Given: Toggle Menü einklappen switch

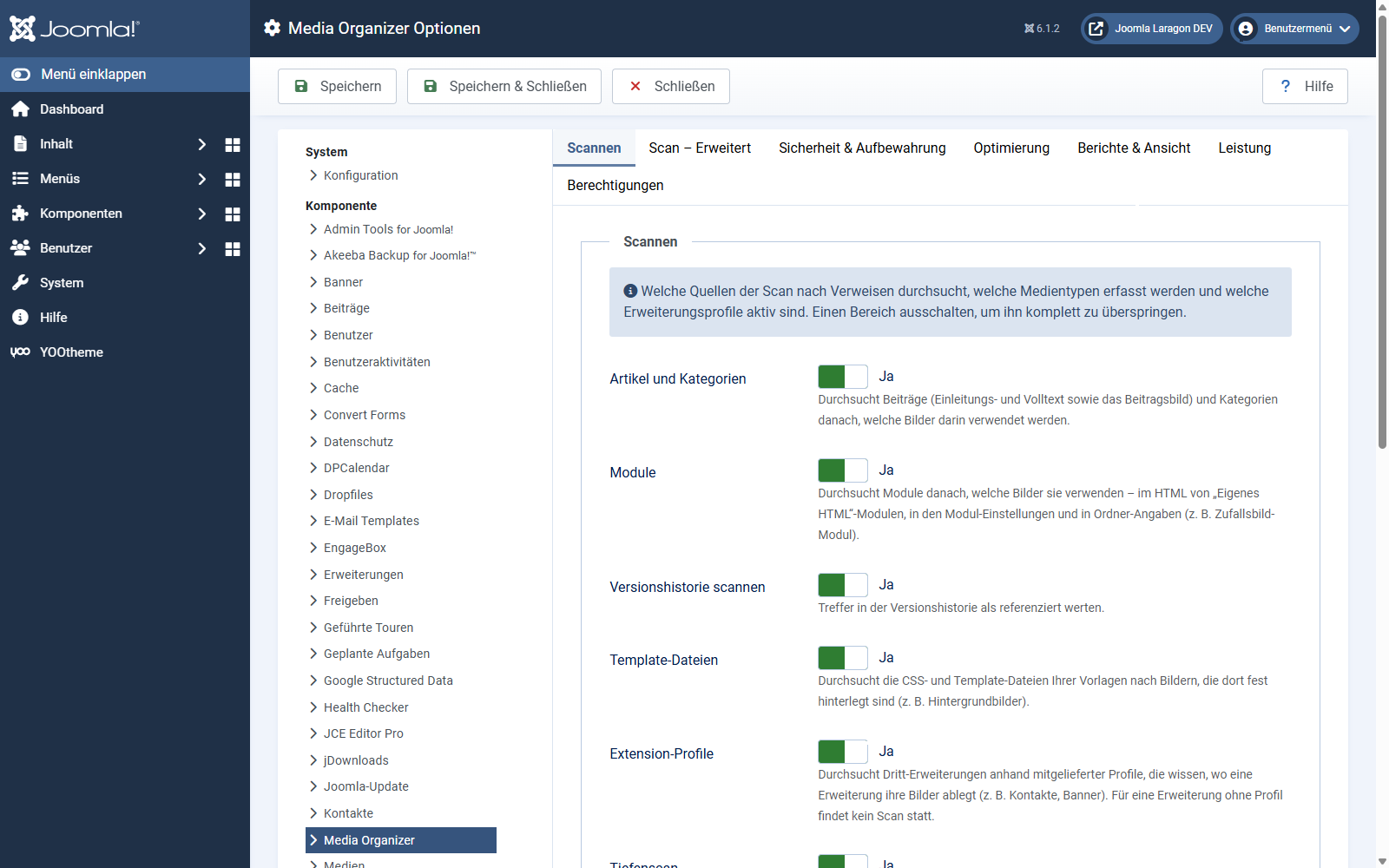Looking at the screenshot, I should pos(21,75).
